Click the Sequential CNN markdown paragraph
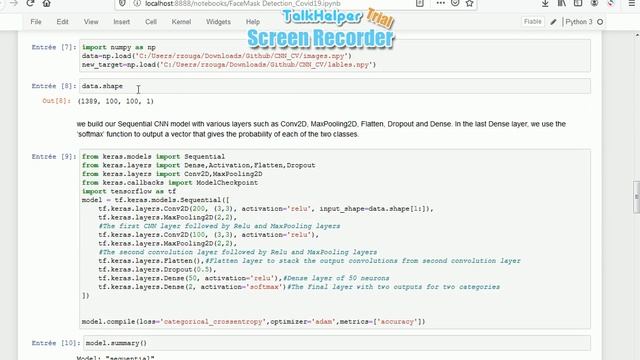640x360 pixels. pos(321,129)
